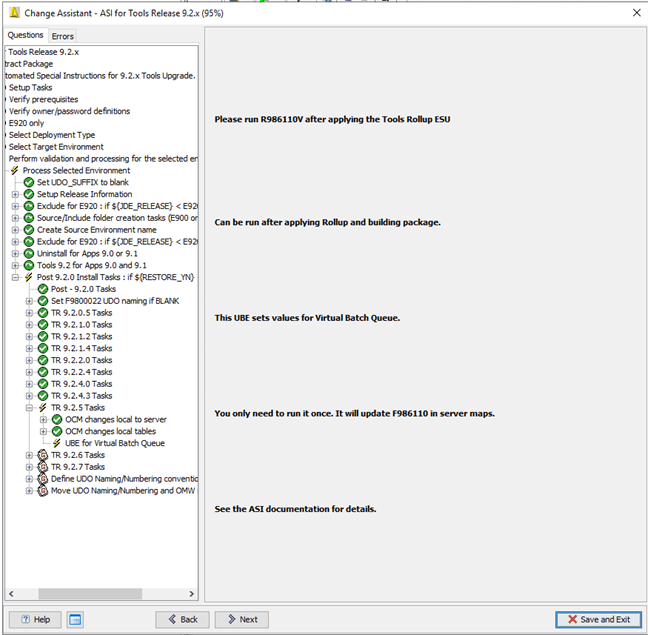648x635 pixels.
Task: Click green check icon for TR 9.2.1.2 Tasks
Action: pyautogui.click(x=43, y=336)
